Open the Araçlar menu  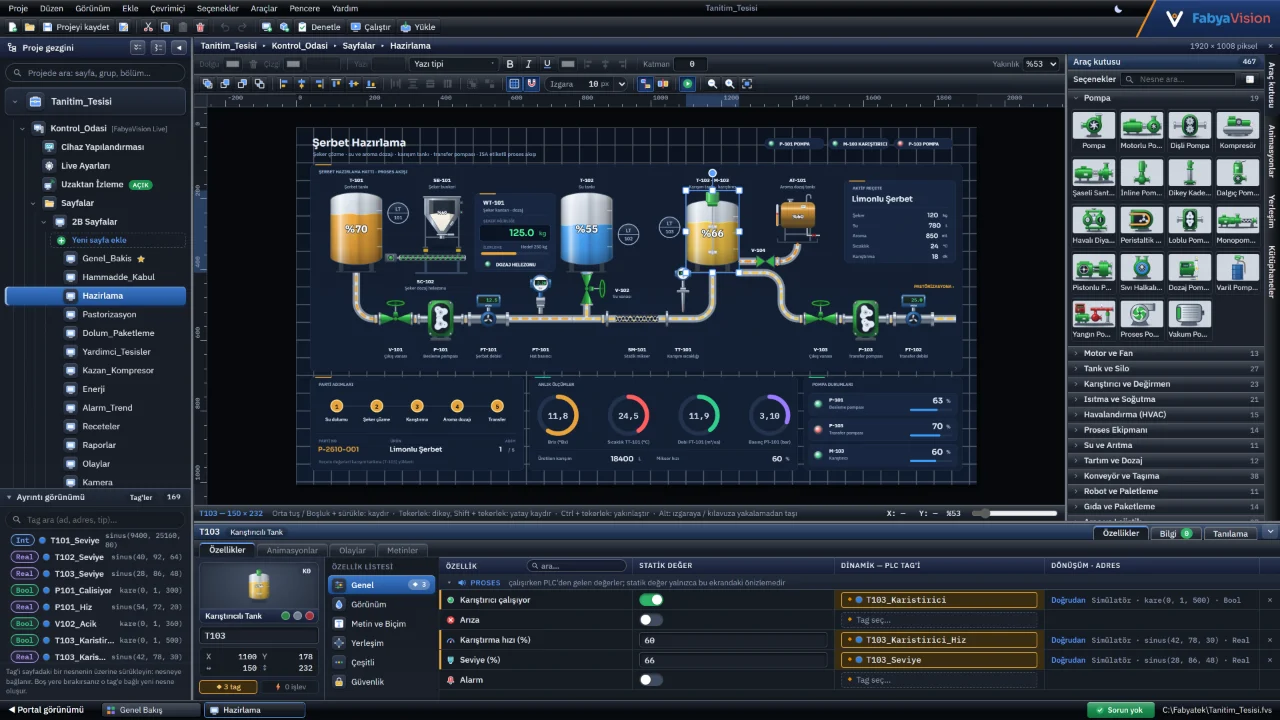coord(264,8)
